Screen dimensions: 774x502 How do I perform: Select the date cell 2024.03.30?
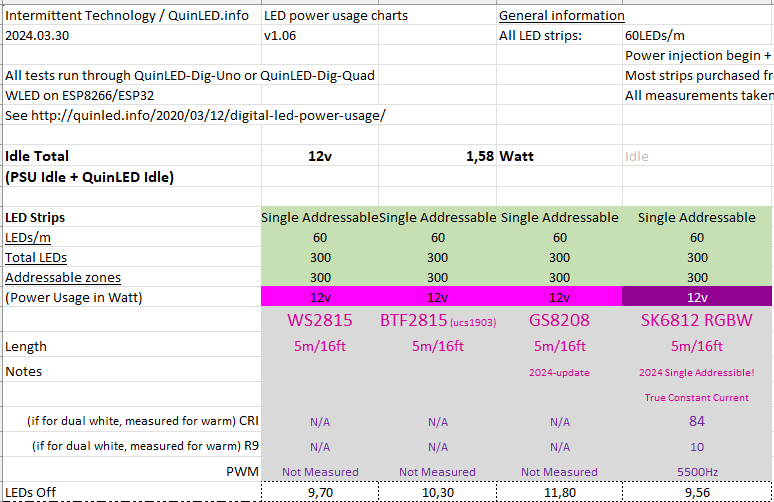[37, 36]
